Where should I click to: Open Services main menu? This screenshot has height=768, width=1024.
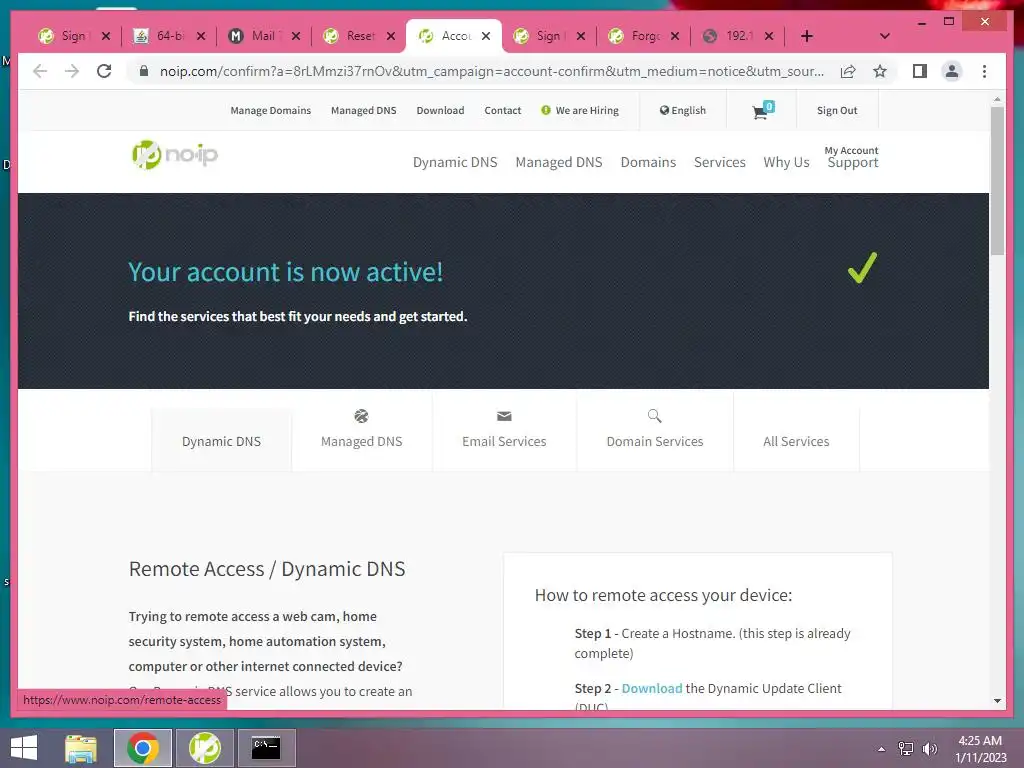point(720,162)
